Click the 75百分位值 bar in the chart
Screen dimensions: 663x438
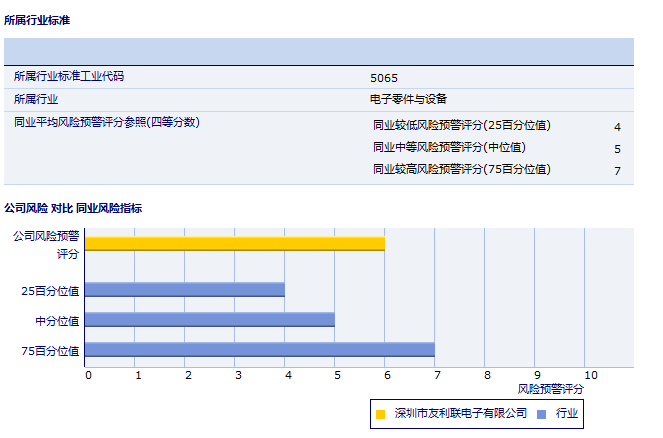260,350
